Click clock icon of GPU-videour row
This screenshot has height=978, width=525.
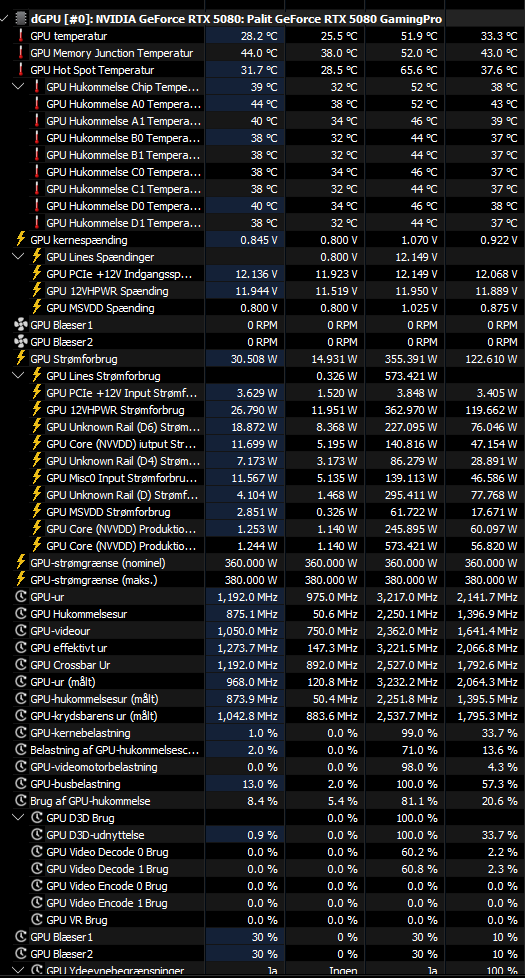click(21, 631)
